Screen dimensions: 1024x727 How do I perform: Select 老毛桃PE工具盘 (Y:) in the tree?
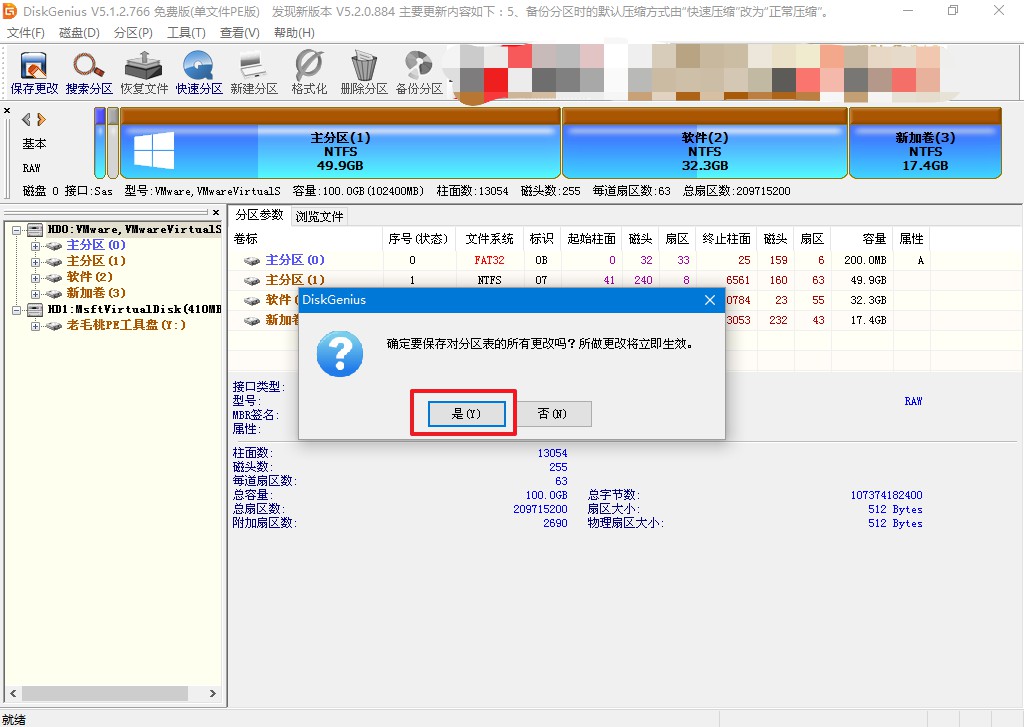click(x=126, y=325)
